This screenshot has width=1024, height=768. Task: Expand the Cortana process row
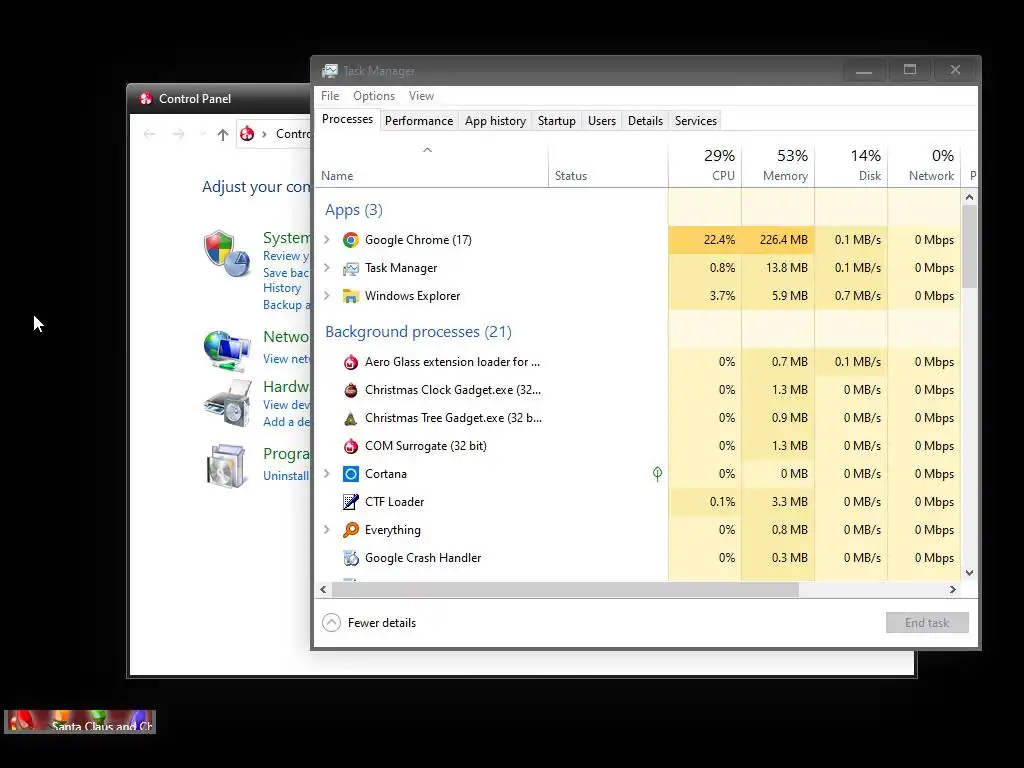(327, 473)
